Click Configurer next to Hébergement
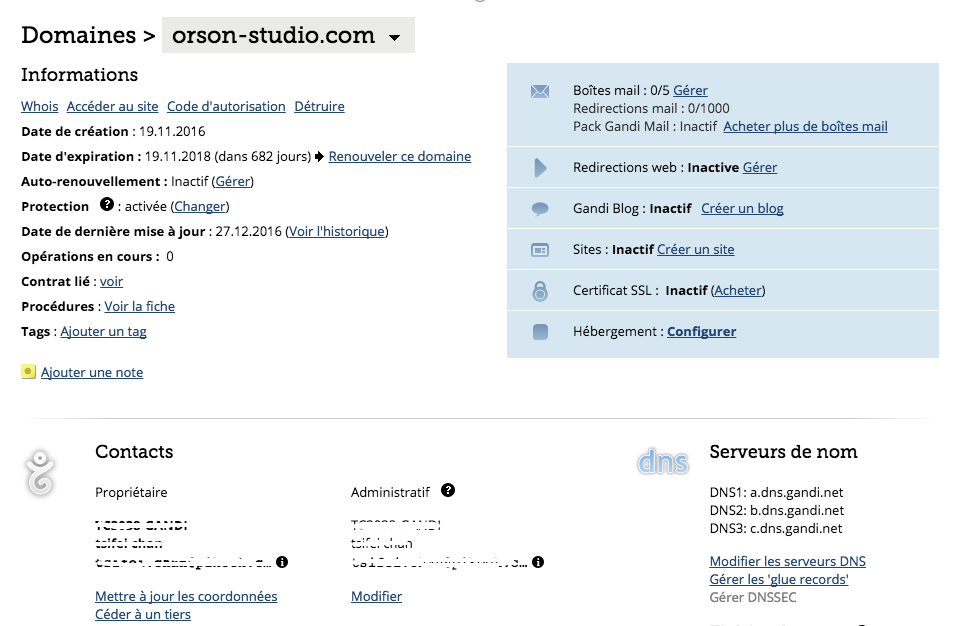Viewport: 960px width, 626px height. (702, 332)
